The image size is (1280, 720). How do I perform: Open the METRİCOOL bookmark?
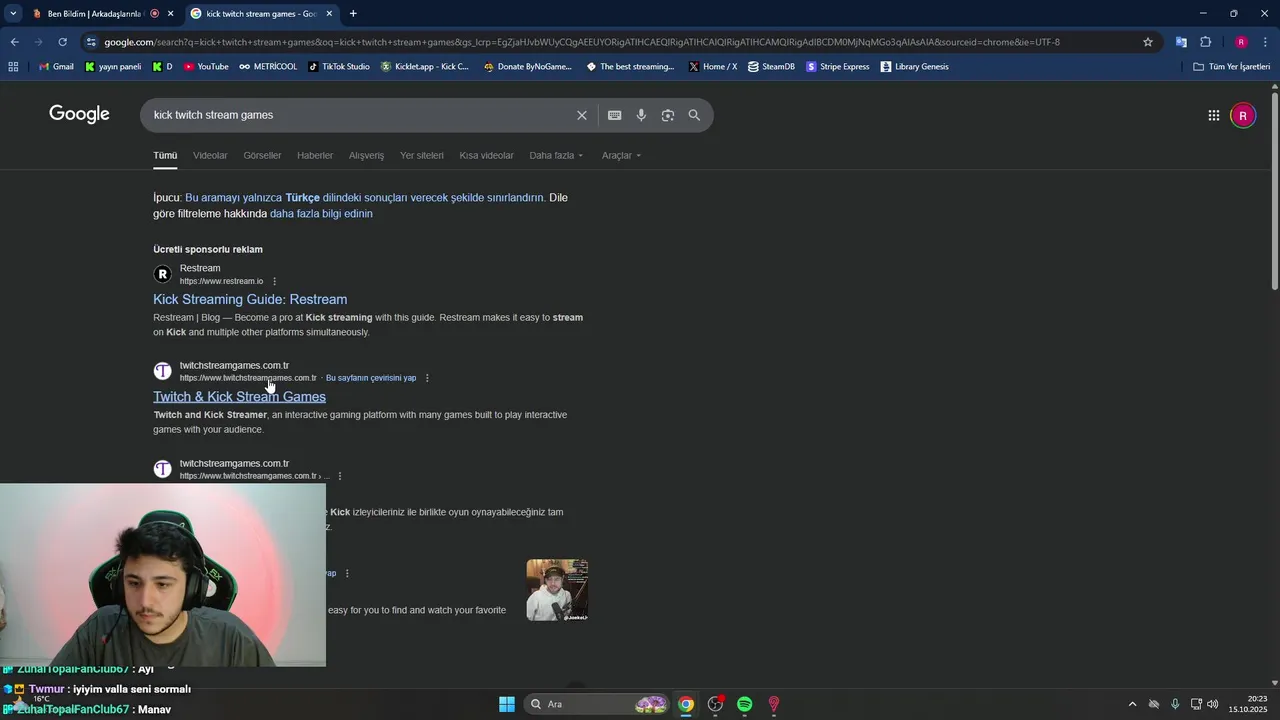tap(268, 67)
